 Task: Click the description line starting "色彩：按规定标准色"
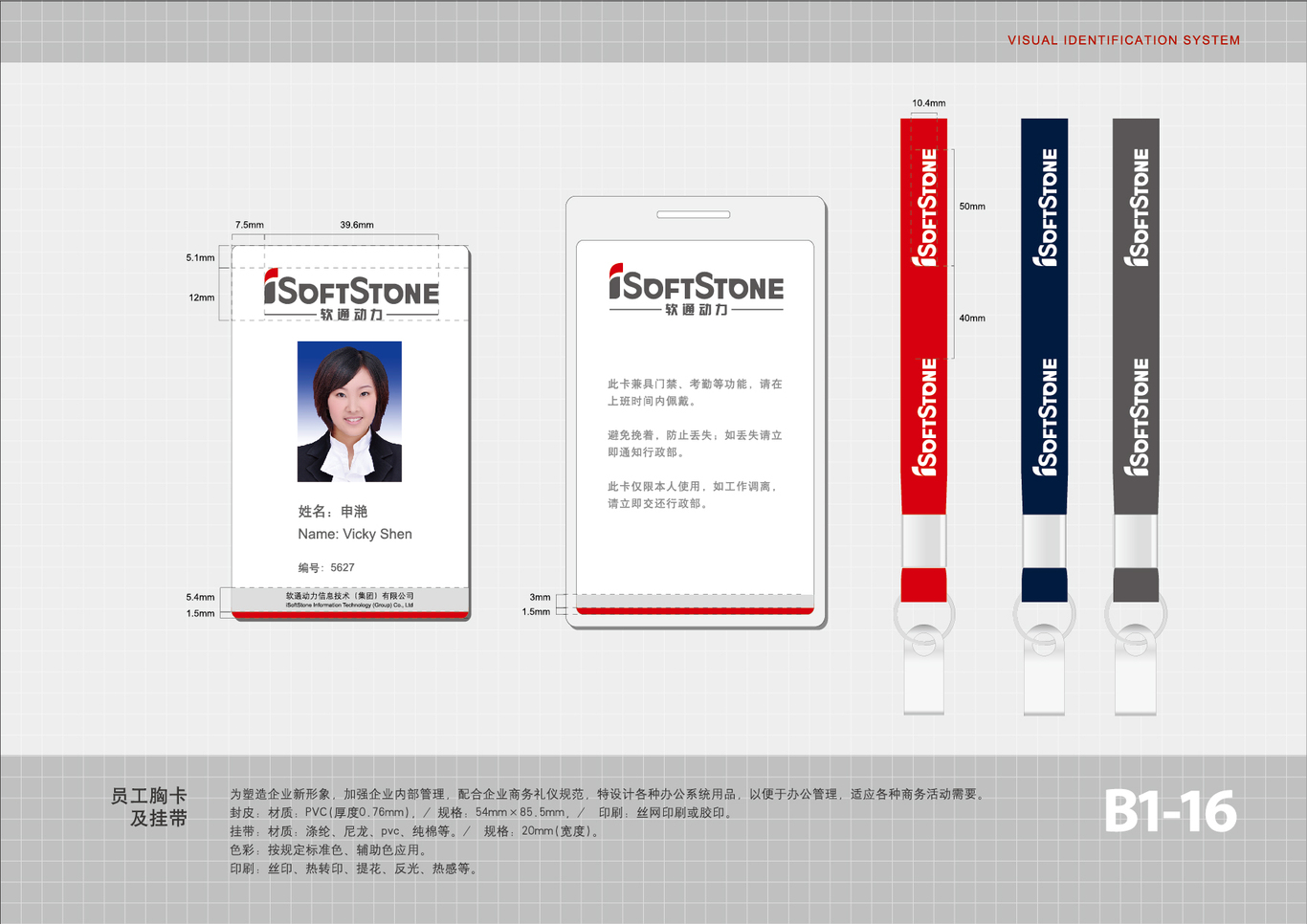[331, 850]
